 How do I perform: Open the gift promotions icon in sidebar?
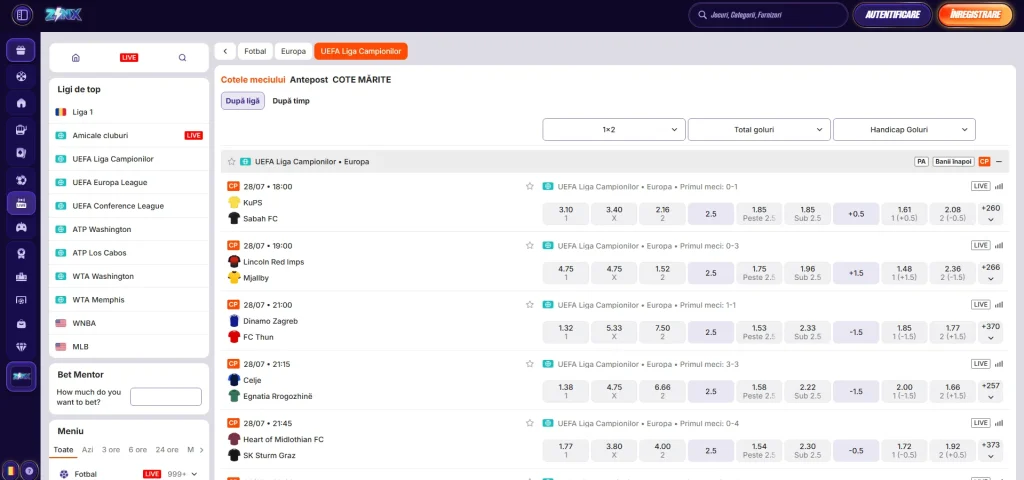click(x=21, y=50)
